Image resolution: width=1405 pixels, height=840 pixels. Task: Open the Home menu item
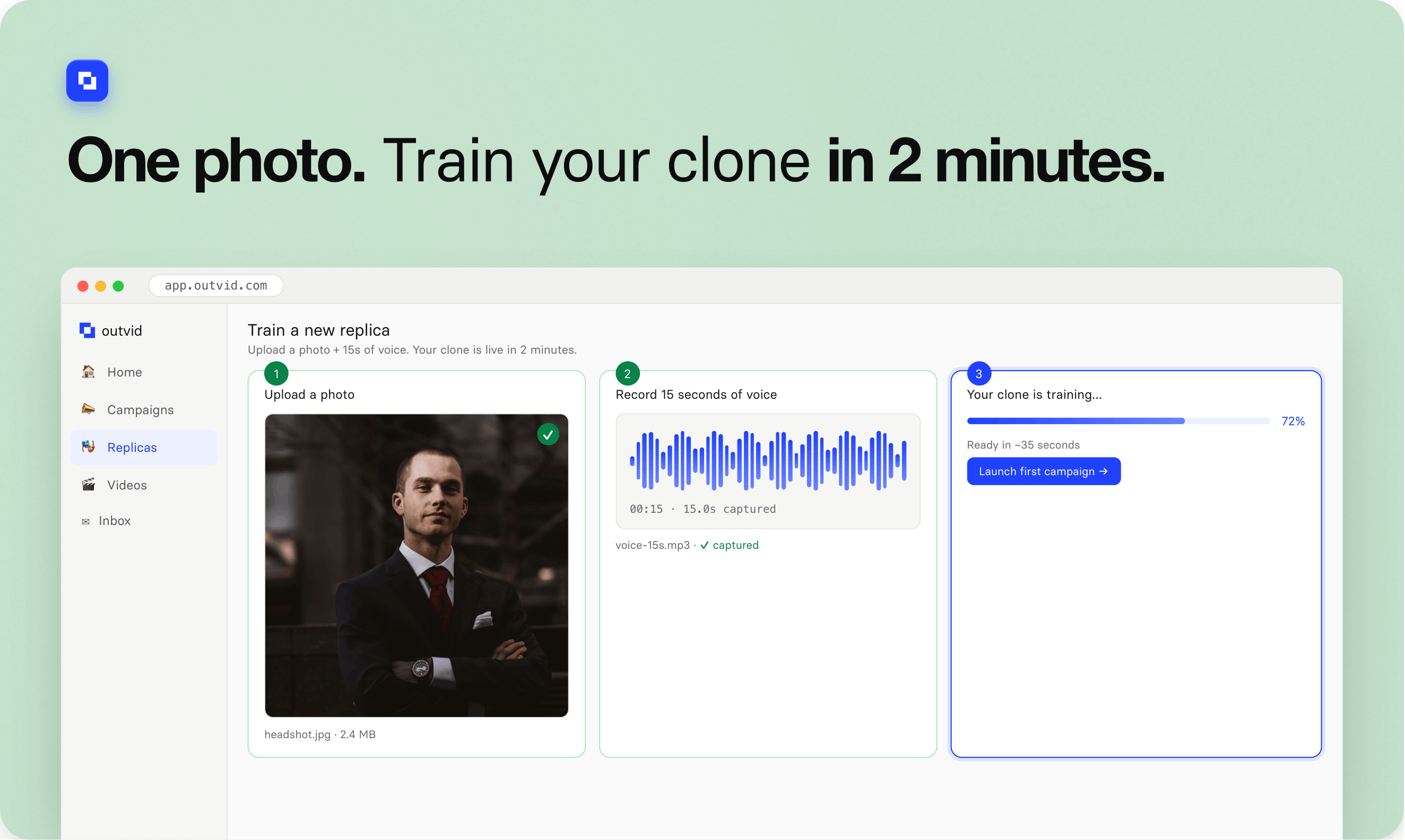[144, 372]
